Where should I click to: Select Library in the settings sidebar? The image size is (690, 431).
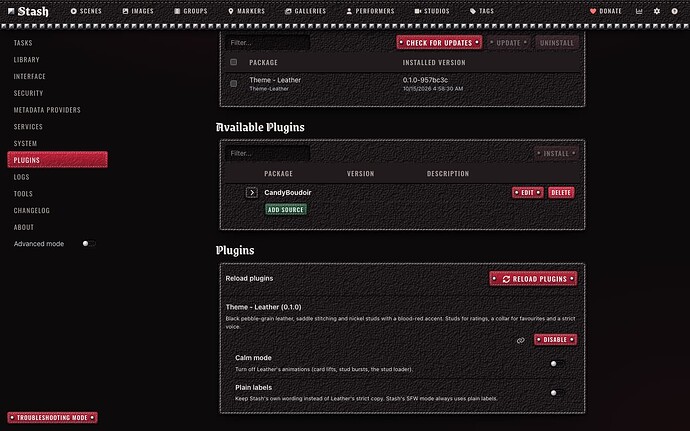point(57,59)
